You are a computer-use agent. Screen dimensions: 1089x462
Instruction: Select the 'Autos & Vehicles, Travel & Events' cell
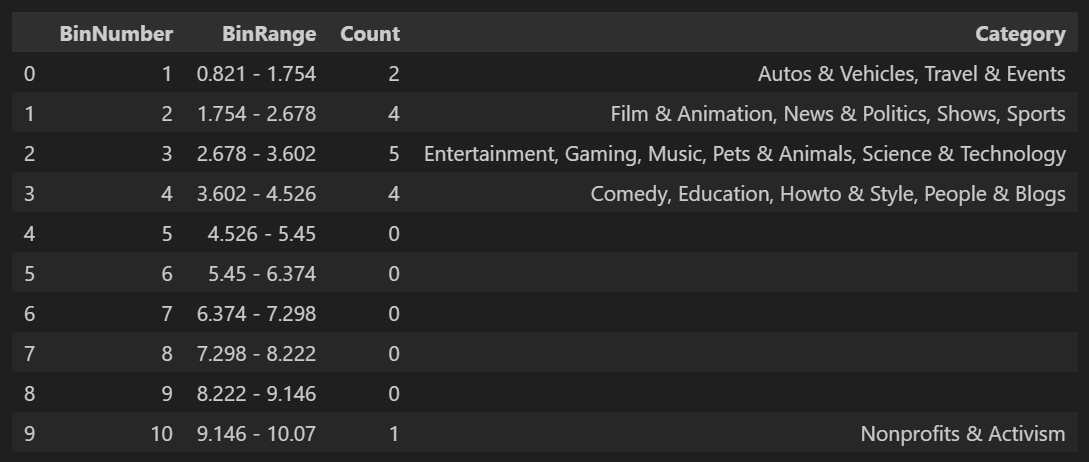tap(911, 74)
